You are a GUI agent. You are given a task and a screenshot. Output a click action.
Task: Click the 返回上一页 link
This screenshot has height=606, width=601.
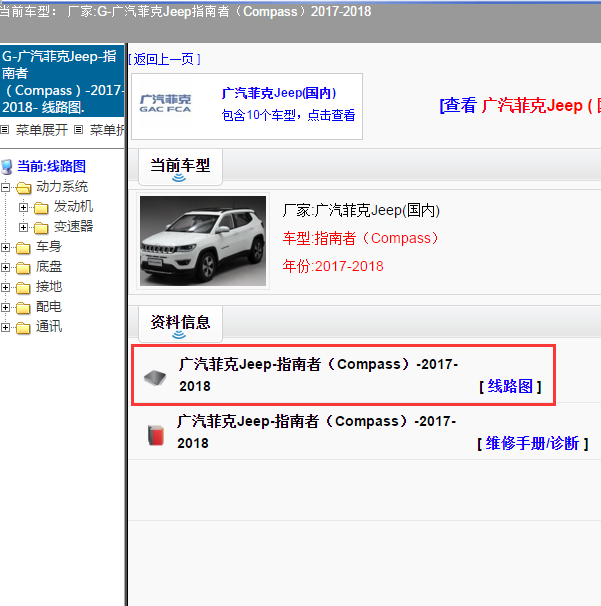pyautogui.click(x=164, y=60)
